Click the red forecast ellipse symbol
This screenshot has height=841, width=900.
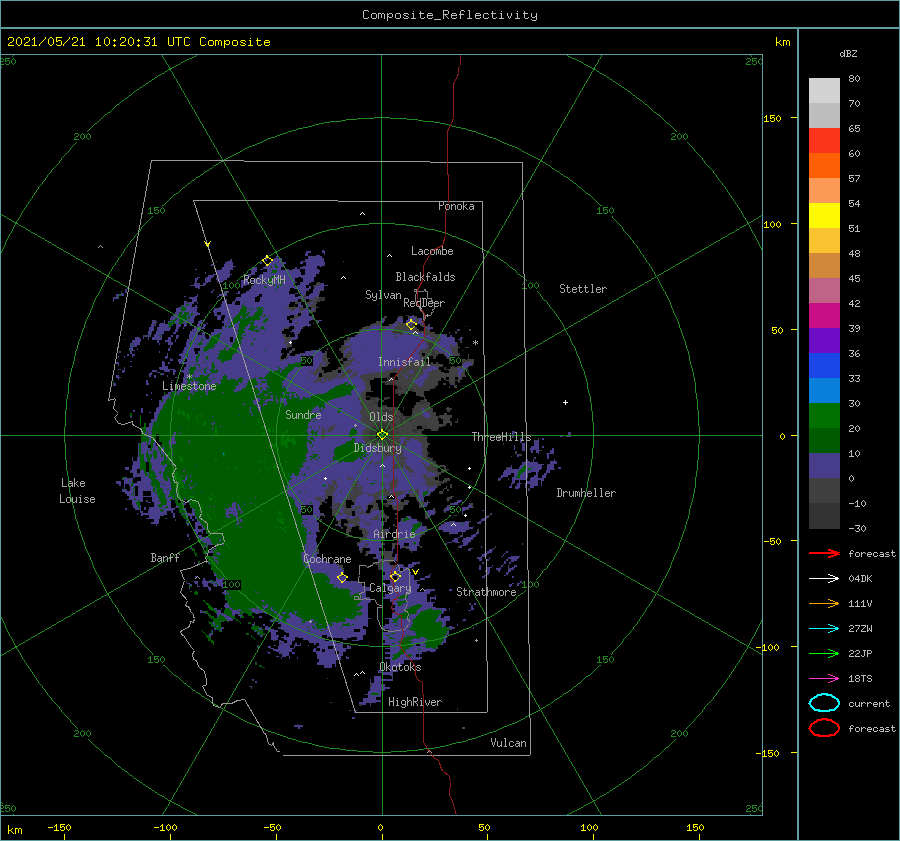(824, 728)
